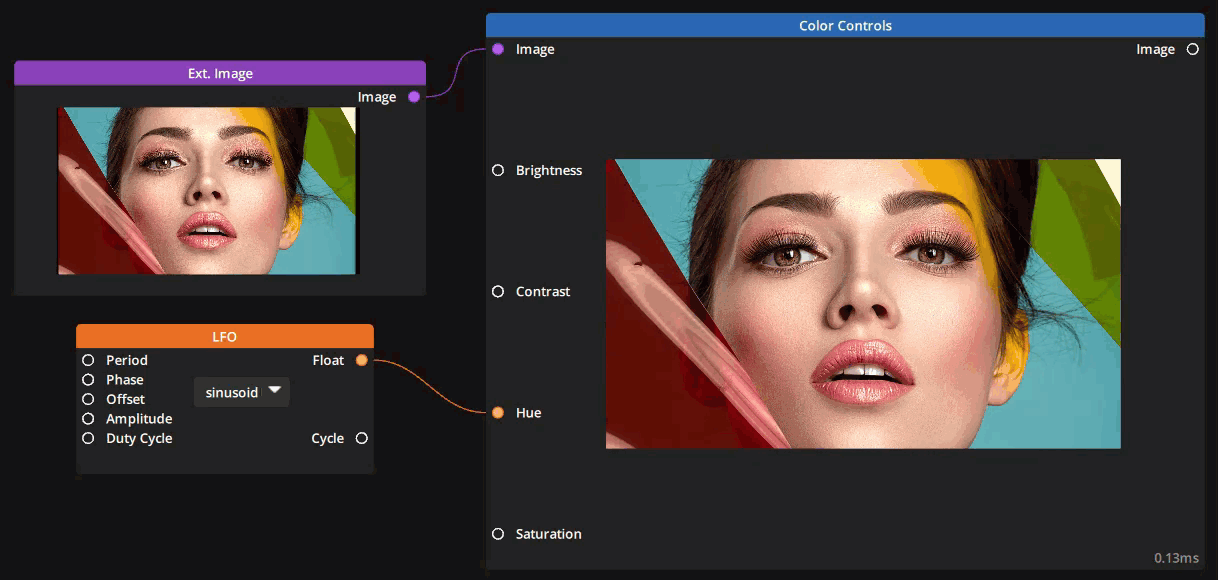Screen dimensions: 1218x580
Task: Click the Cycle output label in LFO
Action: (328, 438)
